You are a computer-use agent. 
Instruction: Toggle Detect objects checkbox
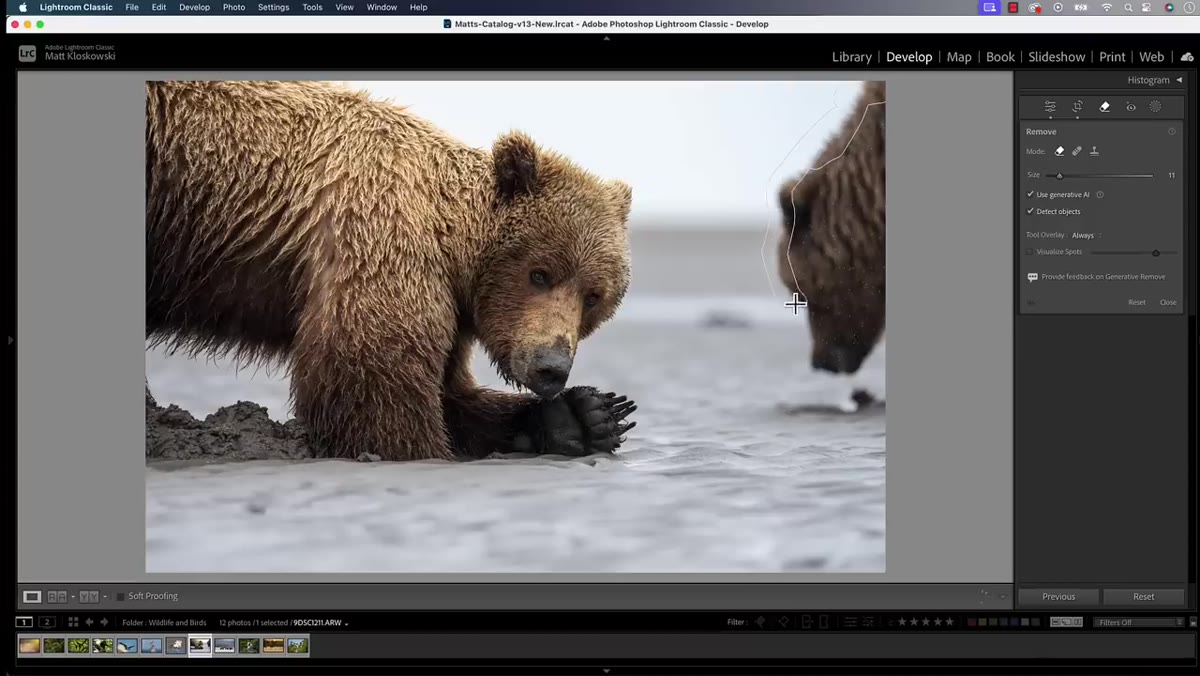coord(1031,212)
